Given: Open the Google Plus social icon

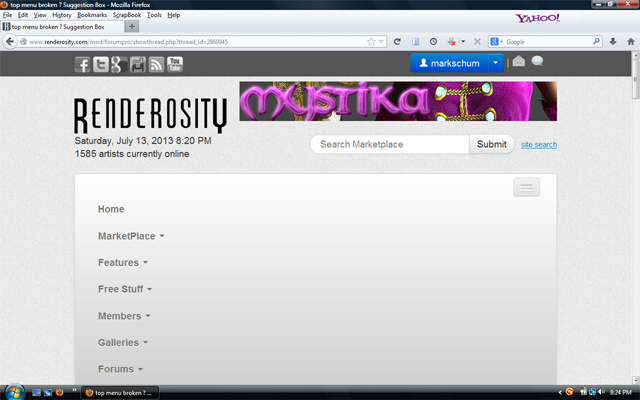Looking at the screenshot, I should pos(119,64).
